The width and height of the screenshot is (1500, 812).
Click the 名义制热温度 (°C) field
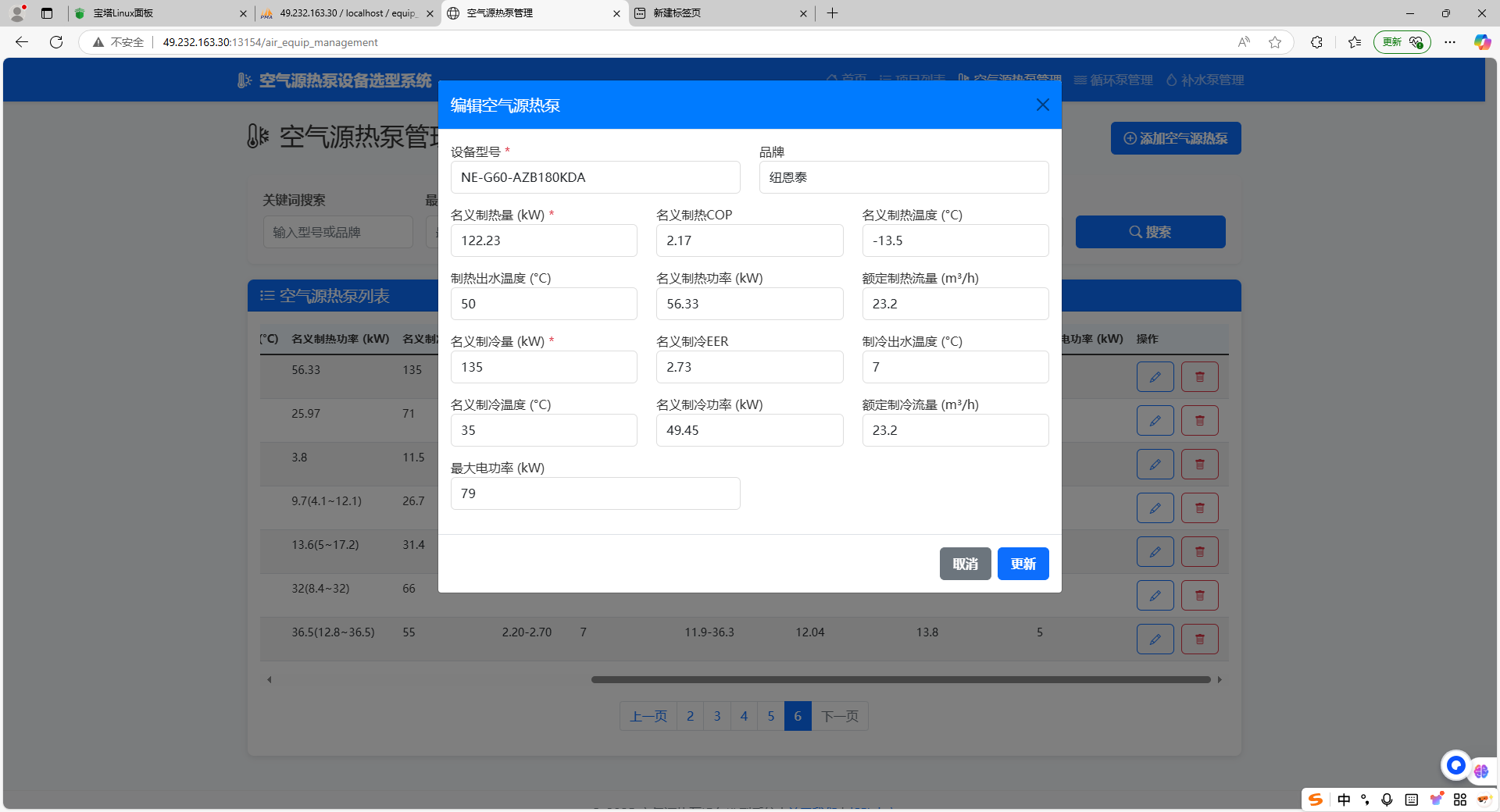click(x=955, y=240)
